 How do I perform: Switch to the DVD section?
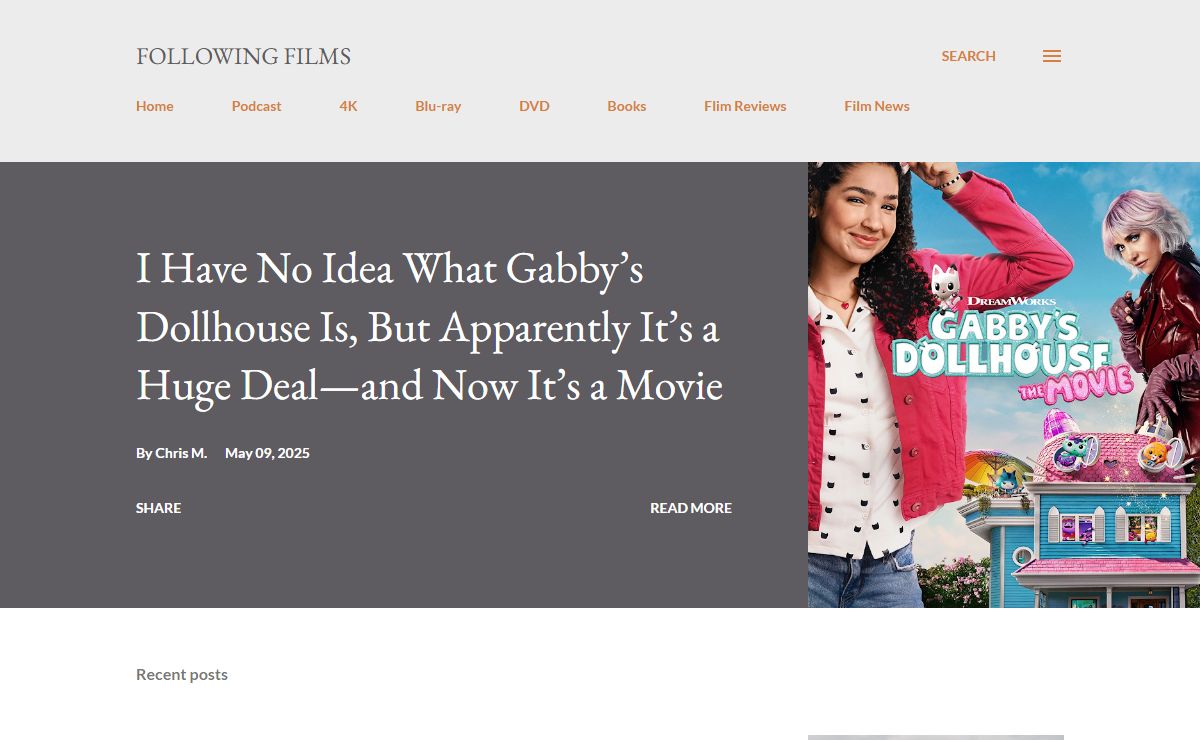point(534,106)
